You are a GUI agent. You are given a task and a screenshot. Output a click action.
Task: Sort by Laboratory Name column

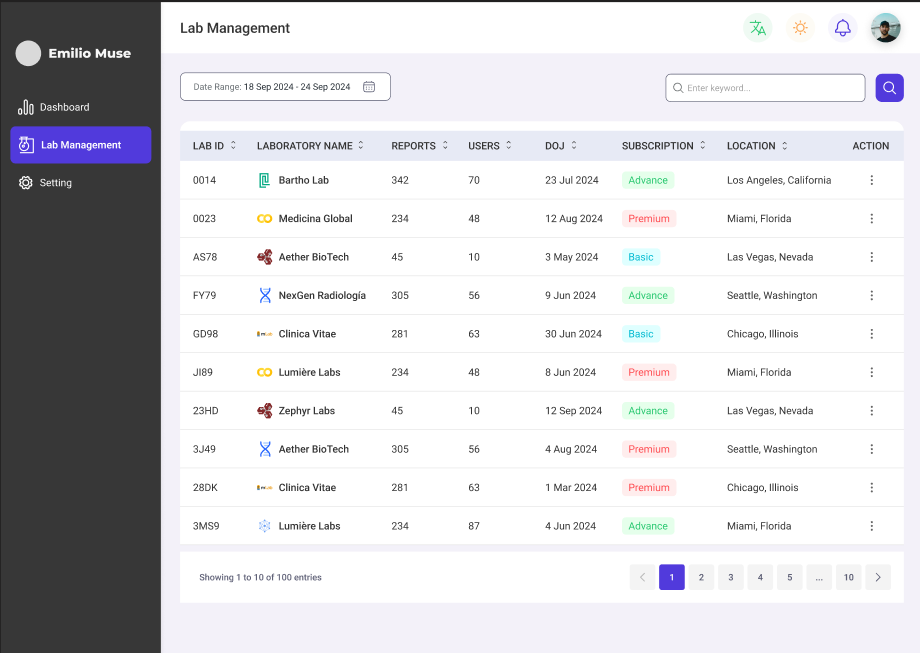[x=361, y=145]
